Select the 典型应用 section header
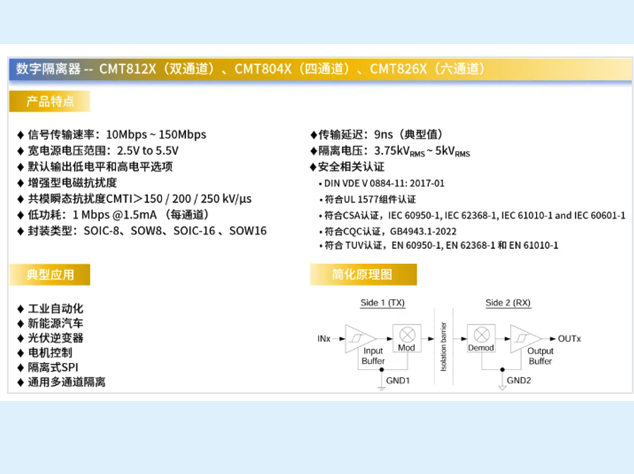Viewport: 634px width, 474px height. point(50,274)
